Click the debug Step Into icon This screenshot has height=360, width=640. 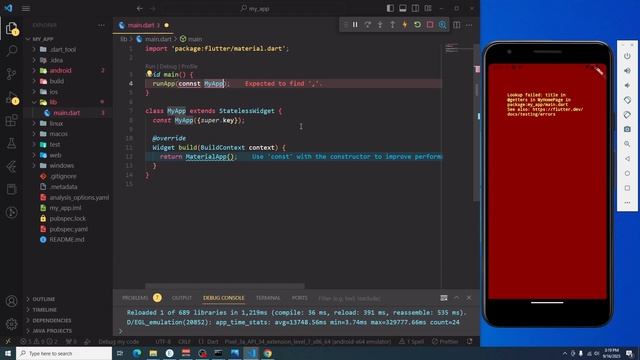pyautogui.click(x=380, y=25)
